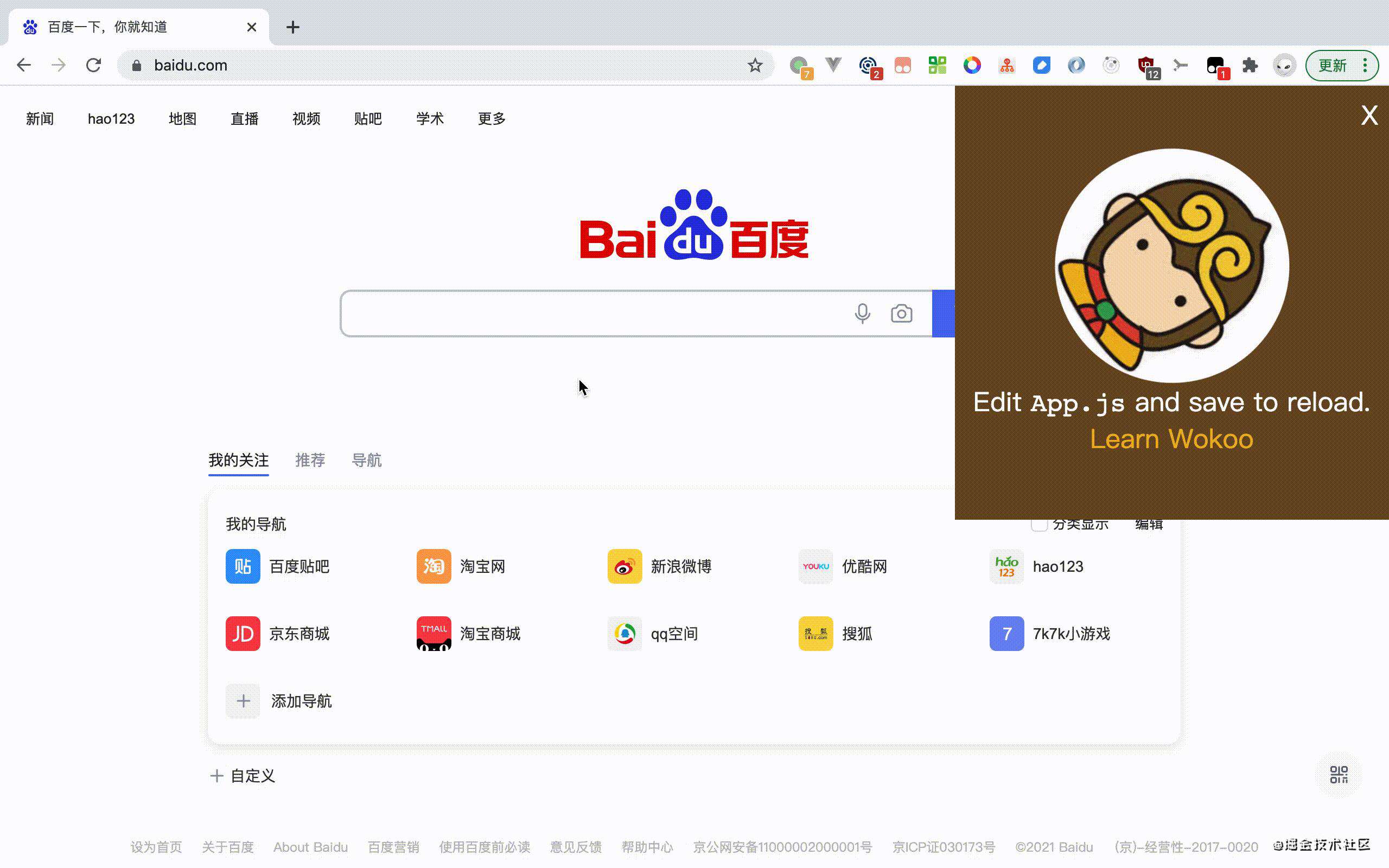Image resolution: width=1389 pixels, height=868 pixels.
Task: Open the gray V-shaped extension icon
Action: tap(833, 65)
